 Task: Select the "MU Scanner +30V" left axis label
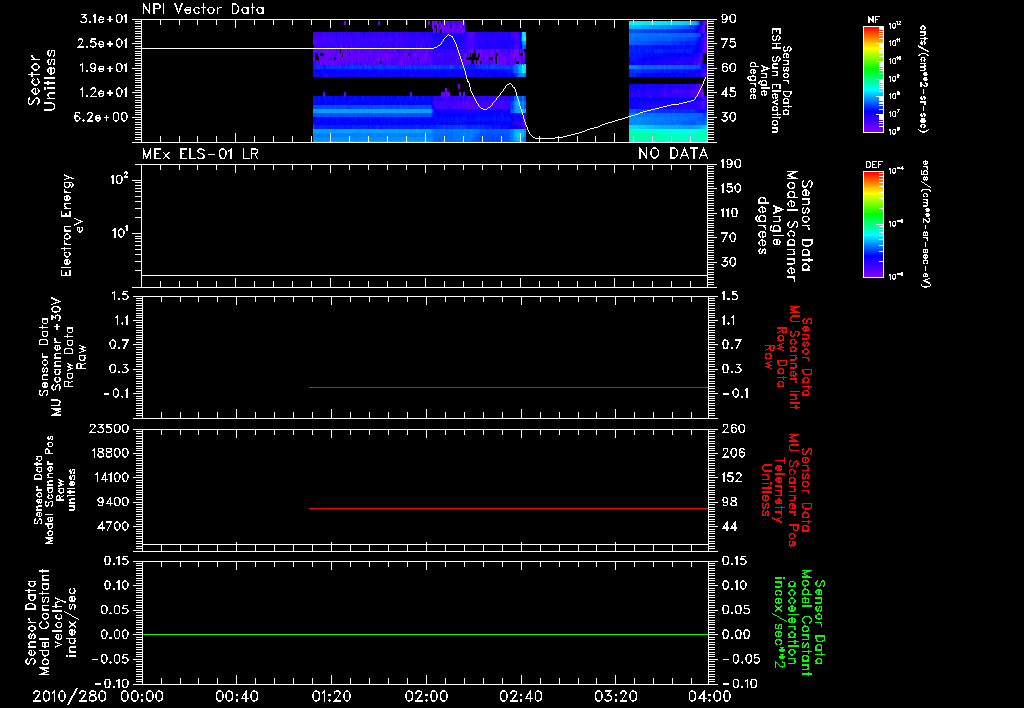(x=56, y=359)
